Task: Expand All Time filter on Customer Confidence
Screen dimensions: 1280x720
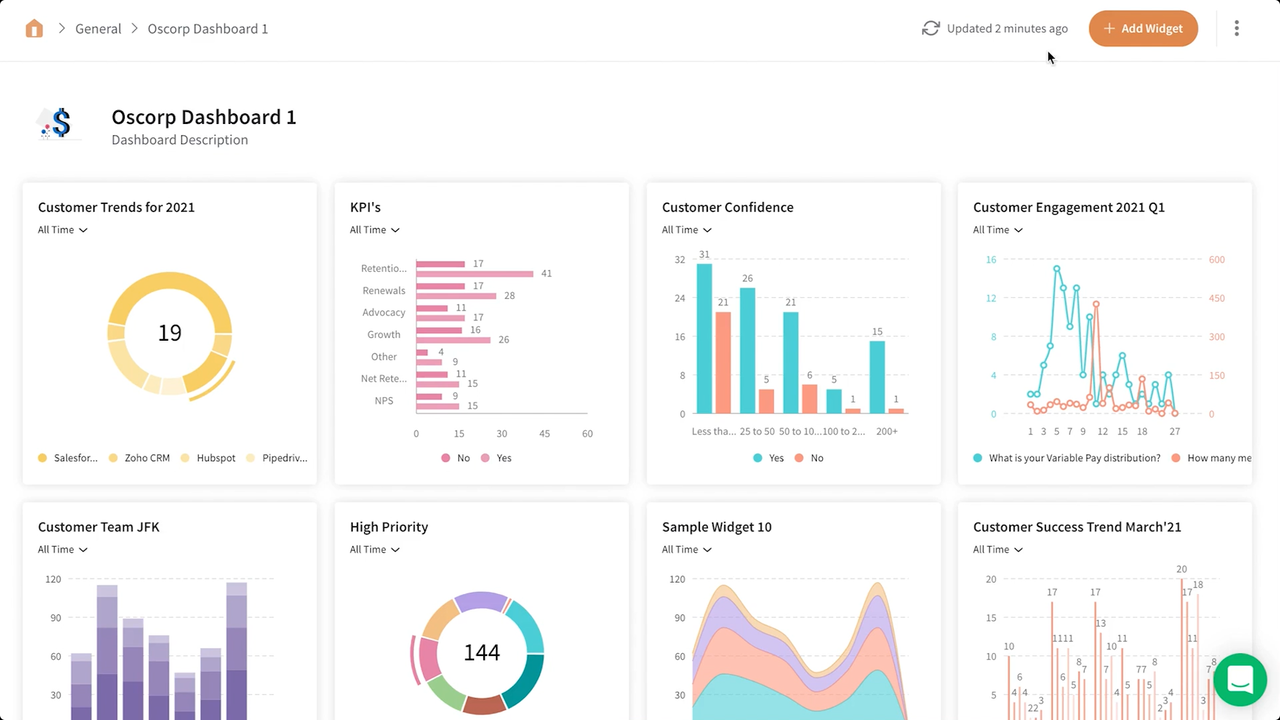Action: 686,230
